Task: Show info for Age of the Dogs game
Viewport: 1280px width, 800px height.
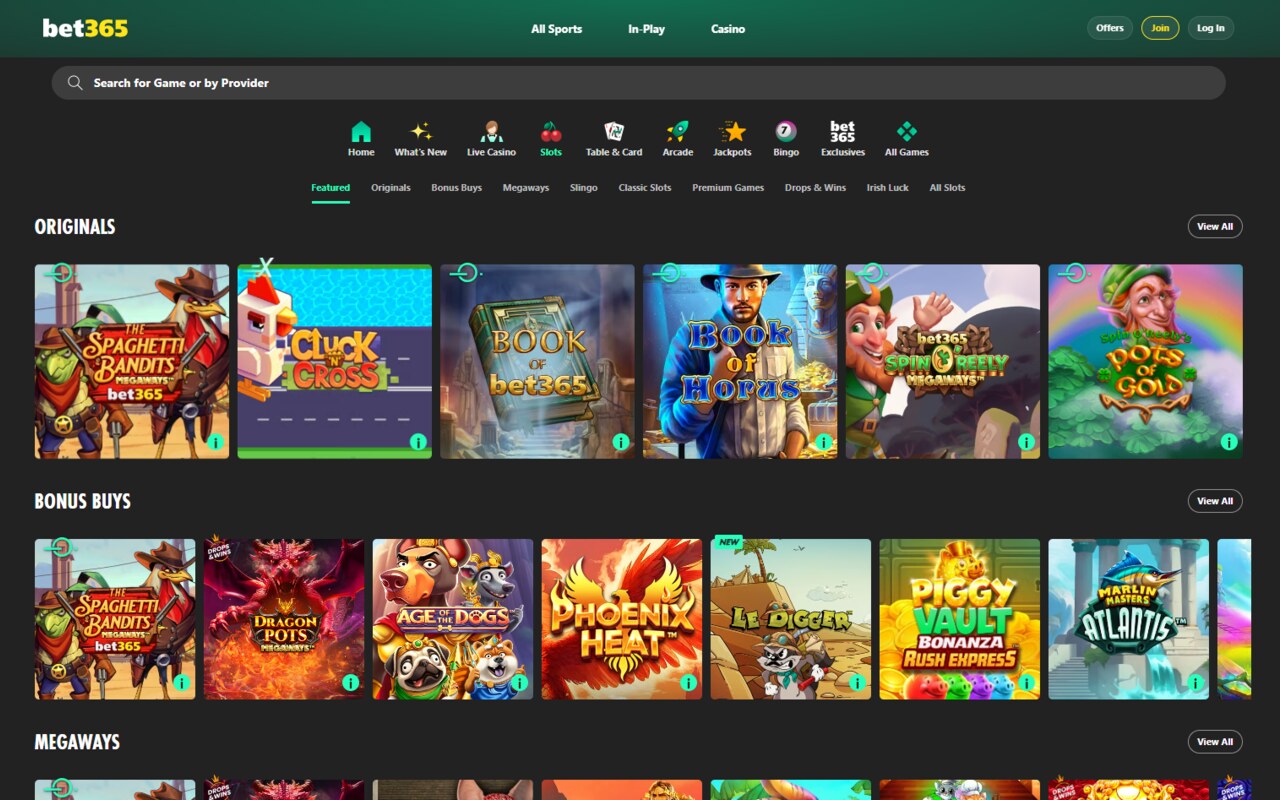Action: tap(519, 683)
